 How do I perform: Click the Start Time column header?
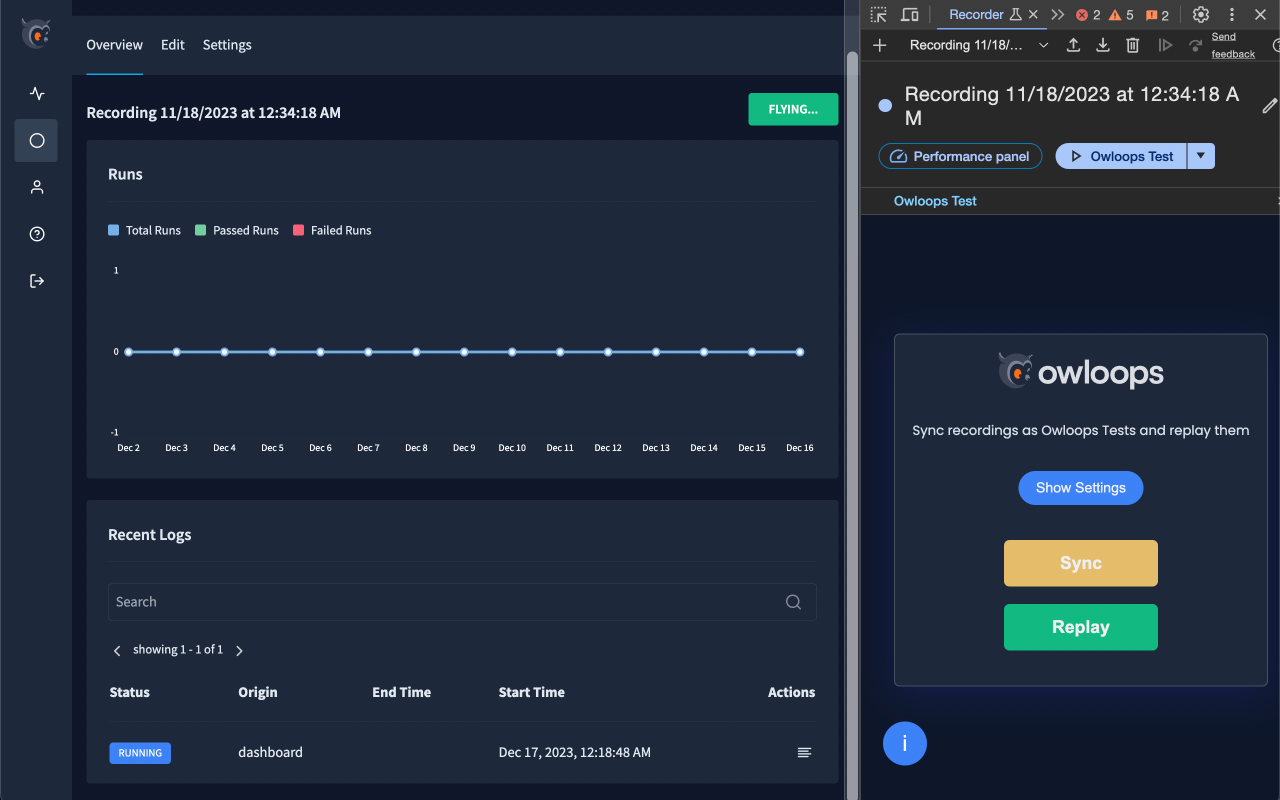pyautogui.click(x=532, y=692)
